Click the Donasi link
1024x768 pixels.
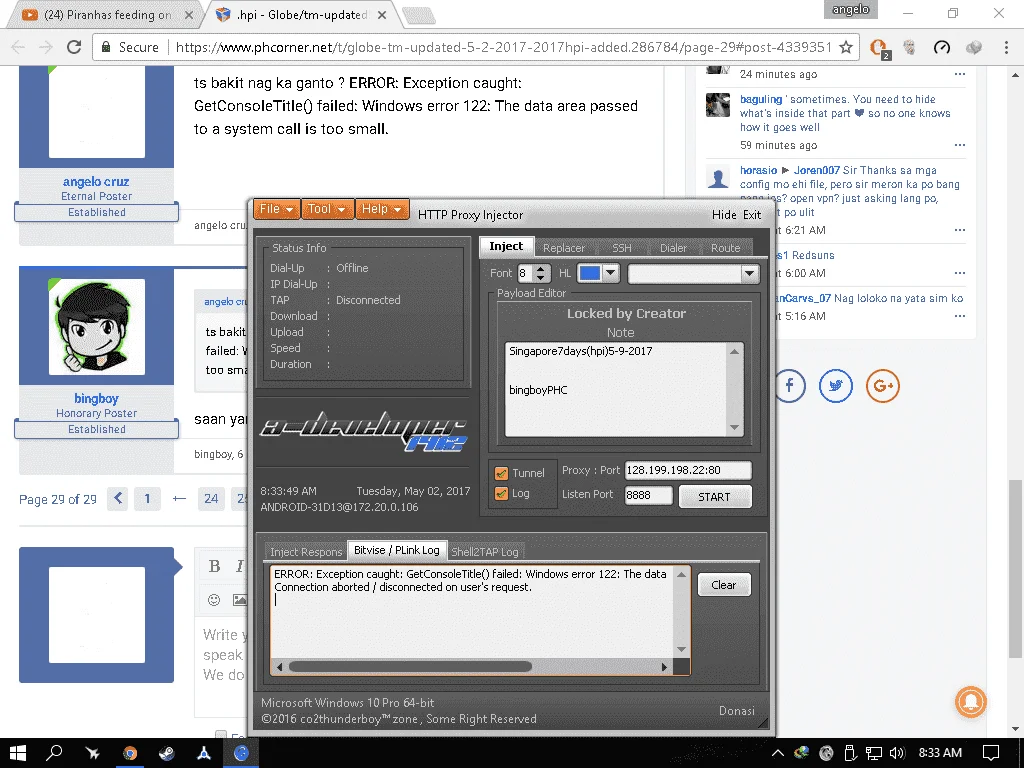pos(737,711)
